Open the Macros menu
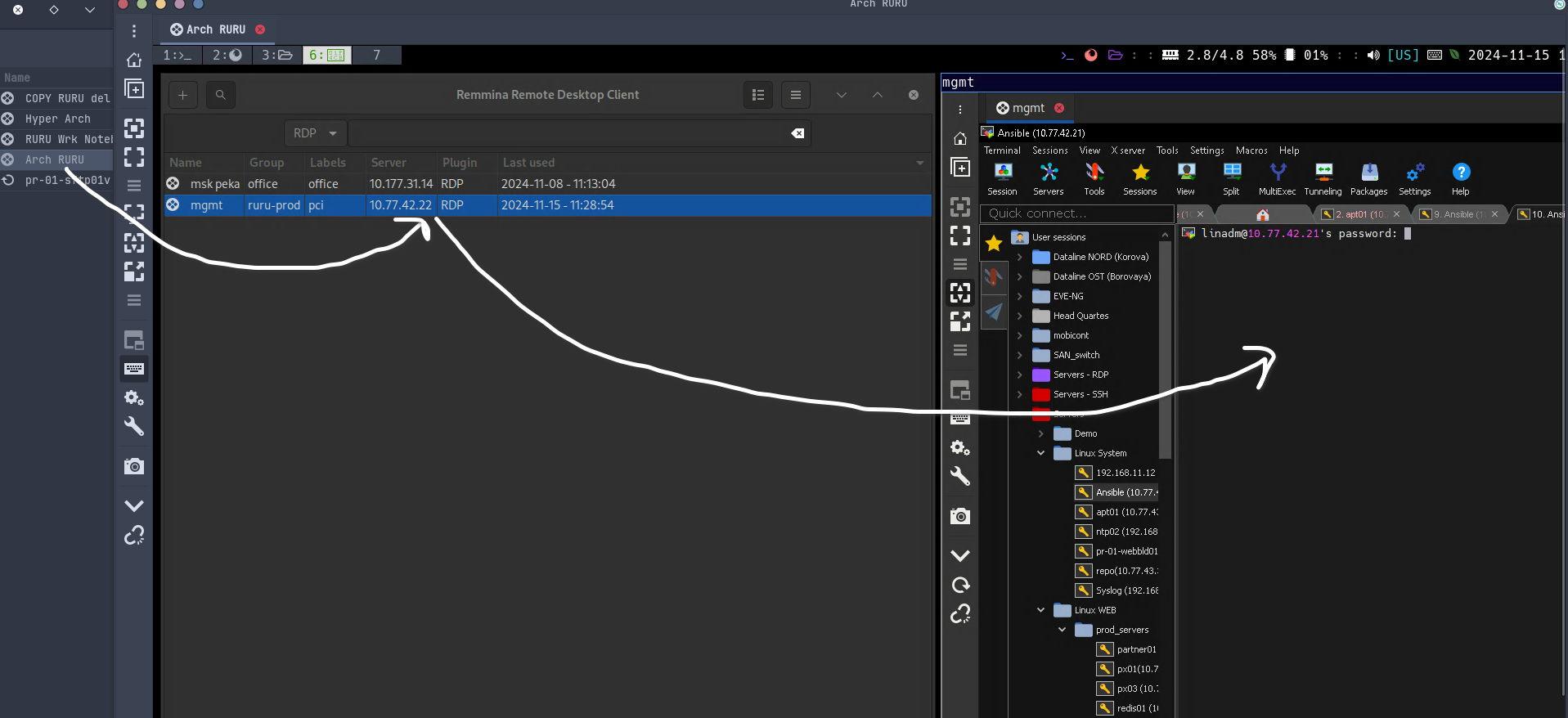This screenshot has height=718, width=1568. (1251, 150)
